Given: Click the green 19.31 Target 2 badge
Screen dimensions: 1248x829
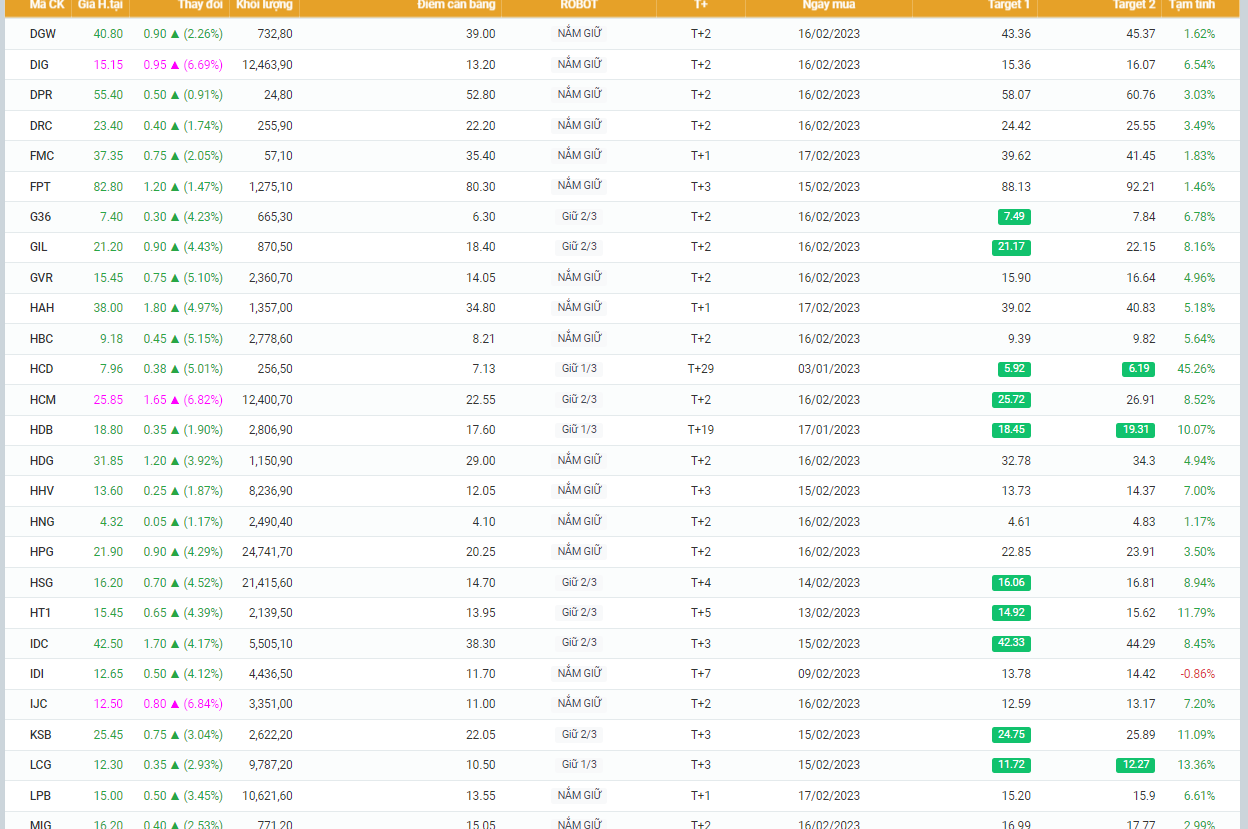Looking at the screenshot, I should coord(1136,430).
